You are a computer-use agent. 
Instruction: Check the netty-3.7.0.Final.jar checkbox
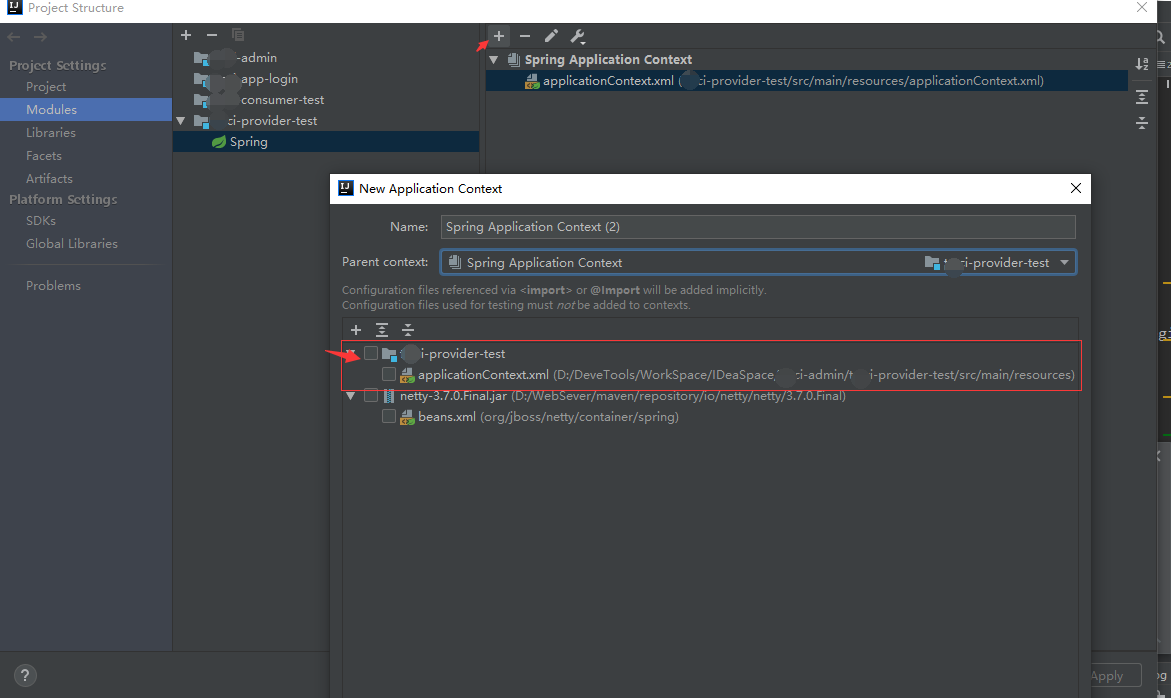click(371, 395)
